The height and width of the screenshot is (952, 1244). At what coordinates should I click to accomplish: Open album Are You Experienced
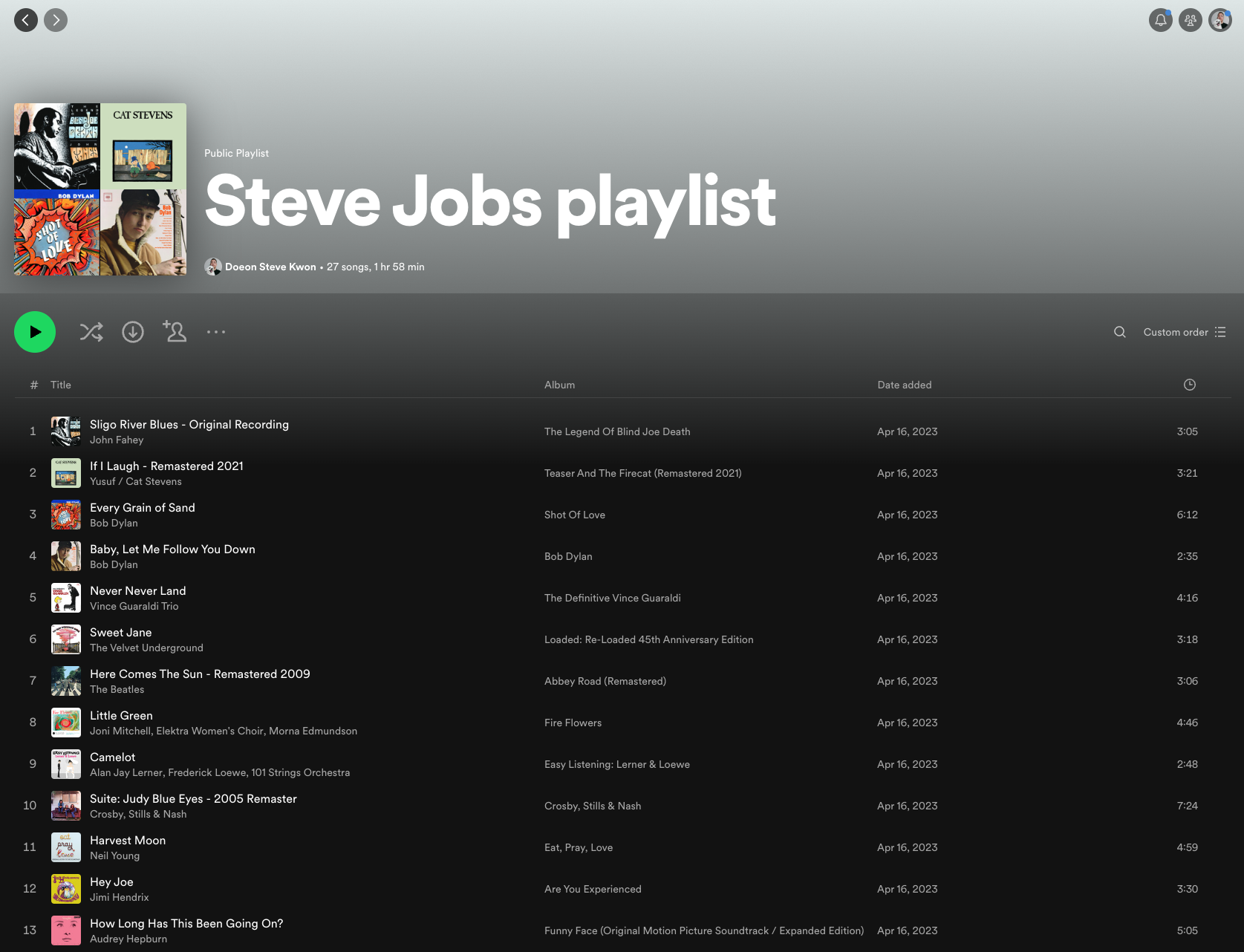point(593,889)
